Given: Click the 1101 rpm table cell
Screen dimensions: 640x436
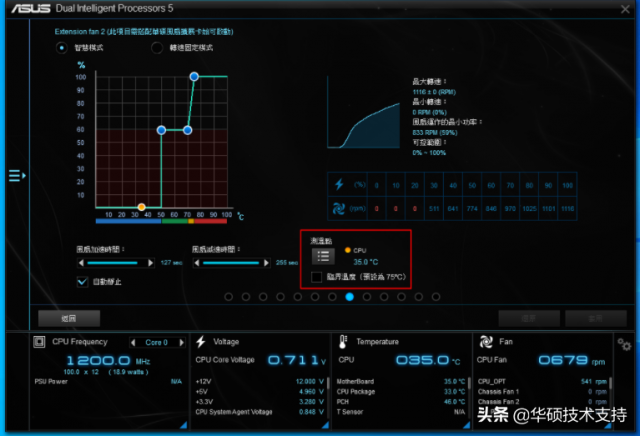Looking at the screenshot, I should click(549, 209).
